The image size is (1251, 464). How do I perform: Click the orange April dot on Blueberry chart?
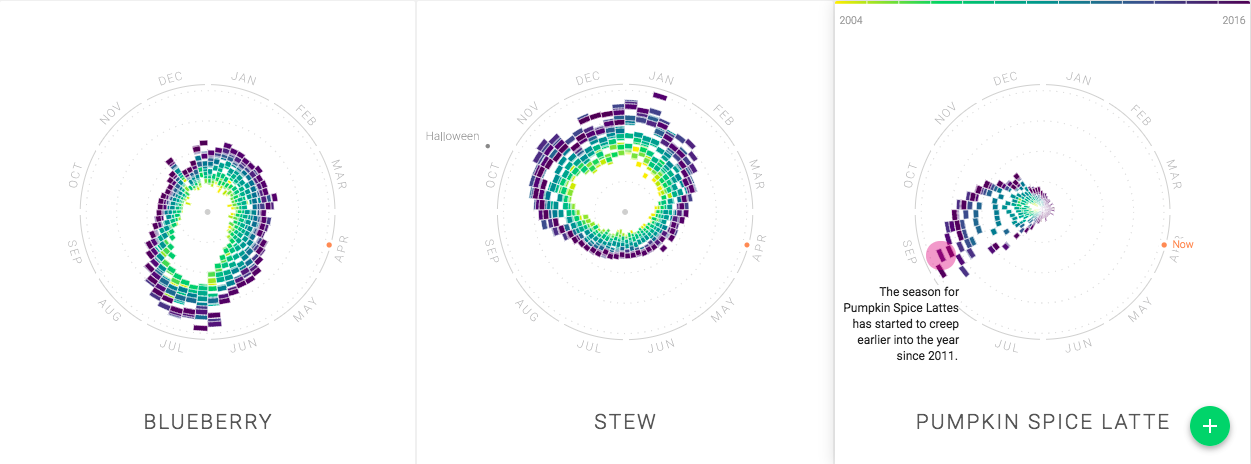click(x=329, y=245)
